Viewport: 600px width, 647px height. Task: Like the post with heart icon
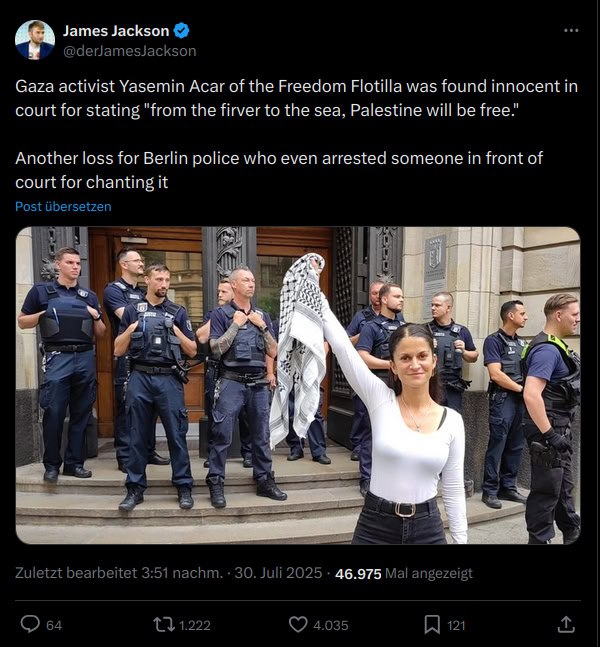[298, 624]
